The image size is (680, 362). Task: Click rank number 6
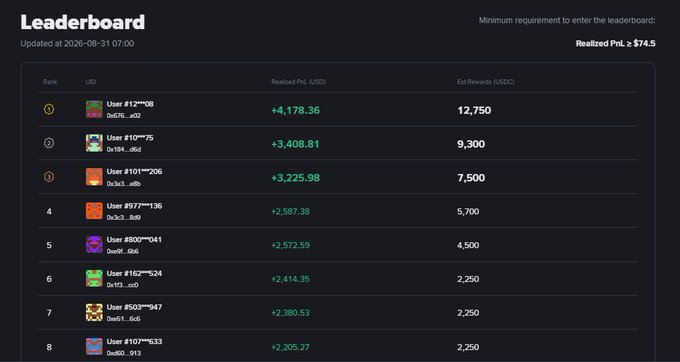tap(49, 279)
